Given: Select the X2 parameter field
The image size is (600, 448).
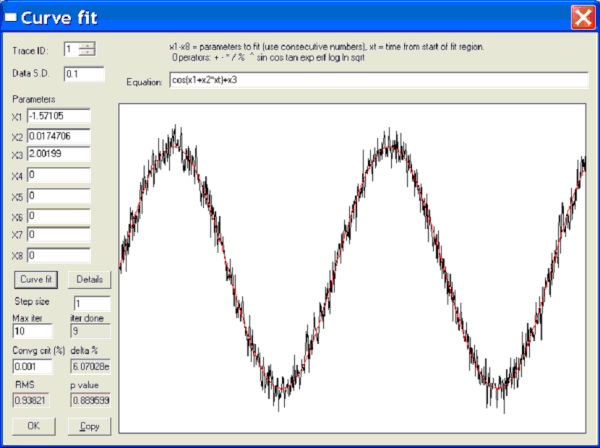Looking at the screenshot, I should point(59,137).
